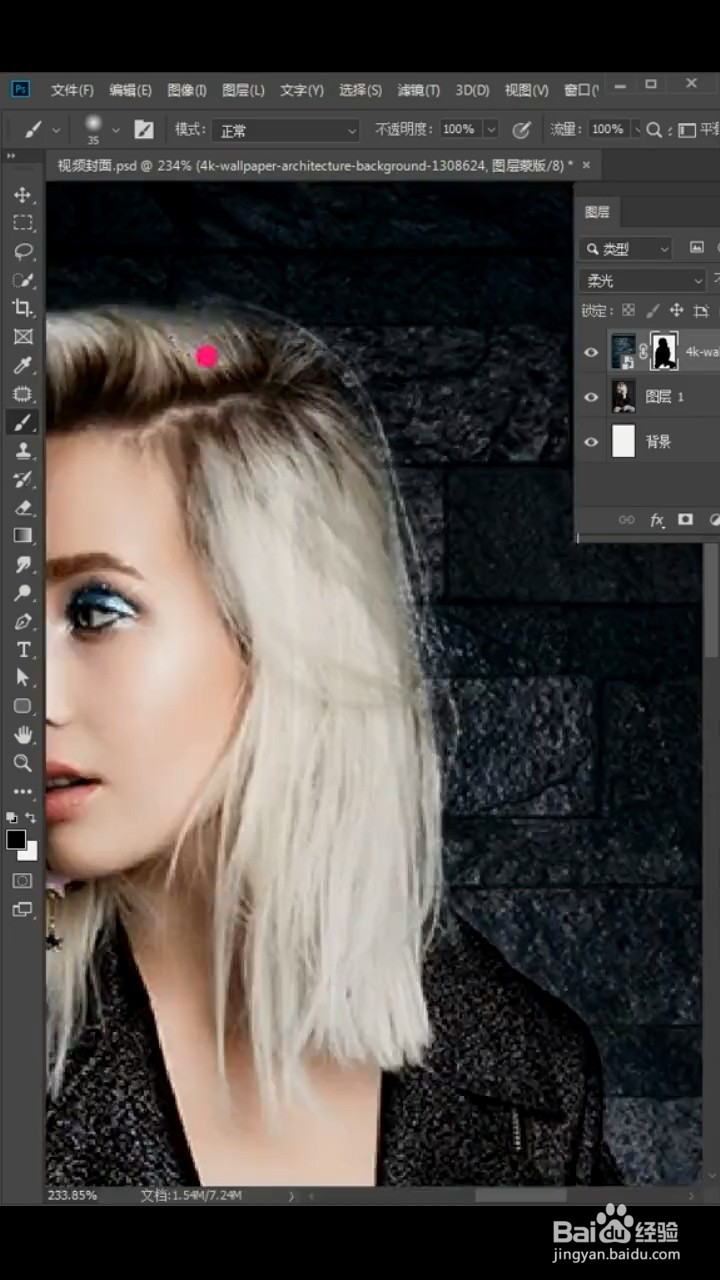Open the tool preset picker arrow

click(56, 129)
